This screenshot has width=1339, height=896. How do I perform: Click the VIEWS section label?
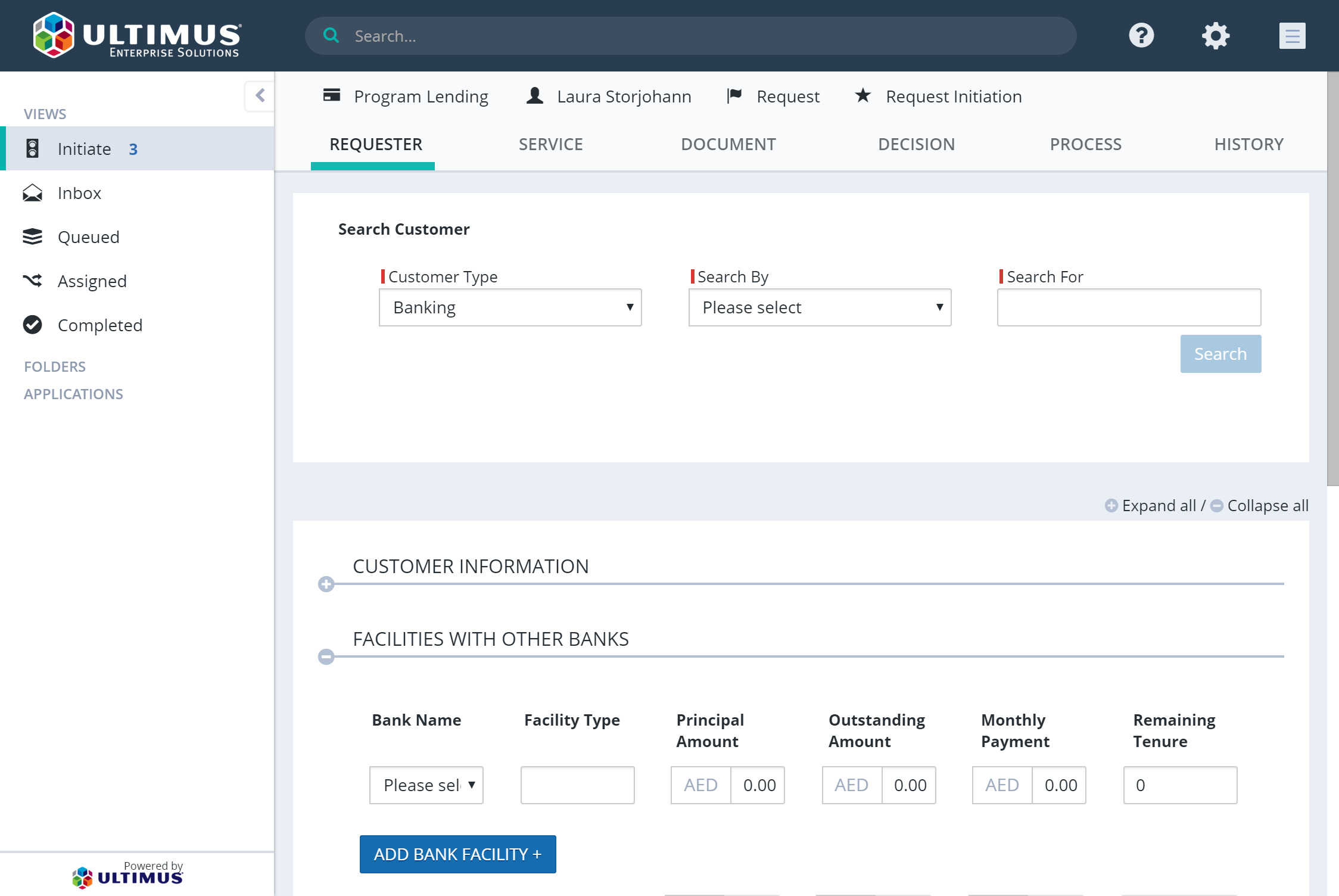pyautogui.click(x=45, y=114)
